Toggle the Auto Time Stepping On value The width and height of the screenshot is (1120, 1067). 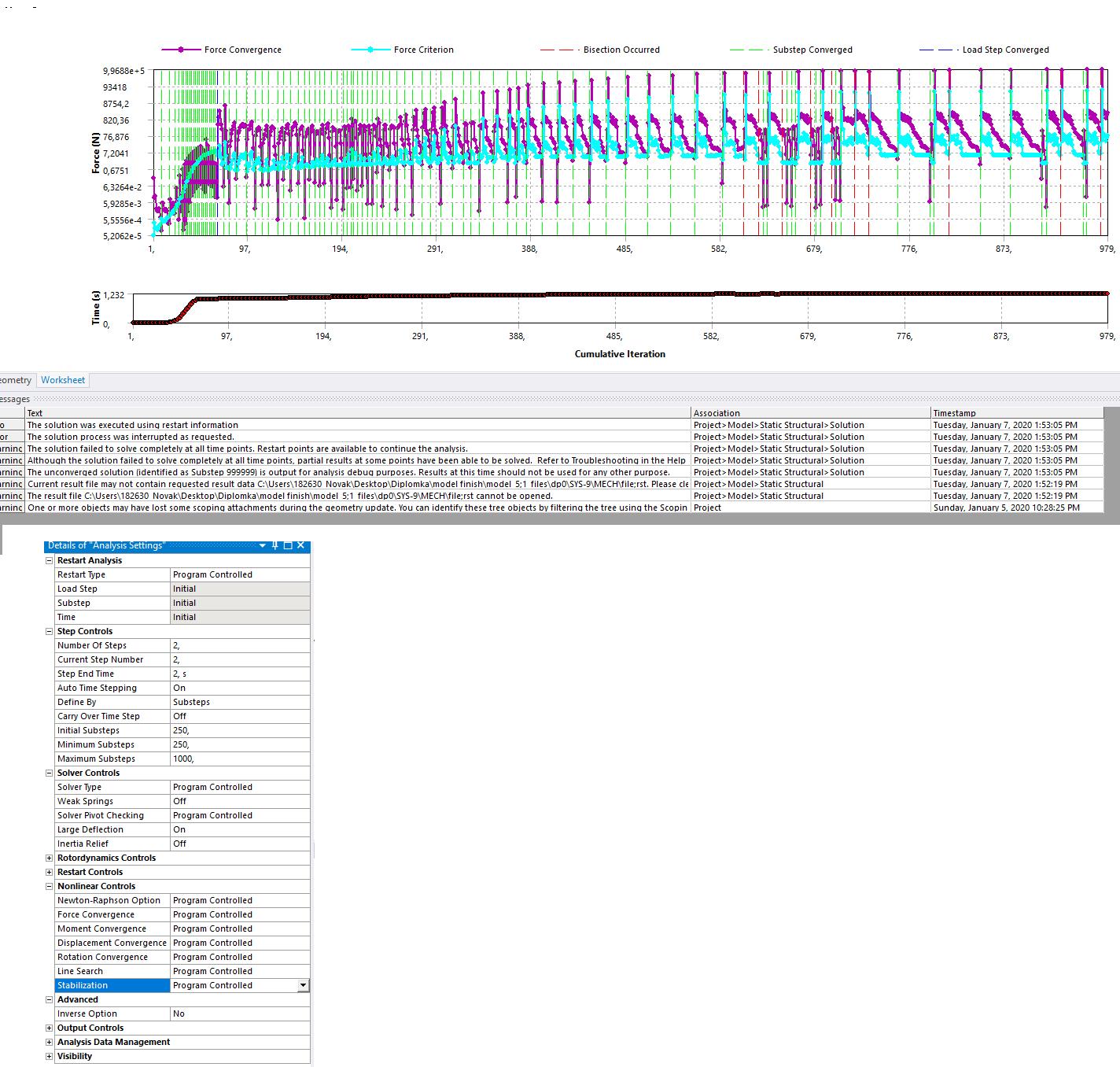pyautogui.click(x=240, y=688)
